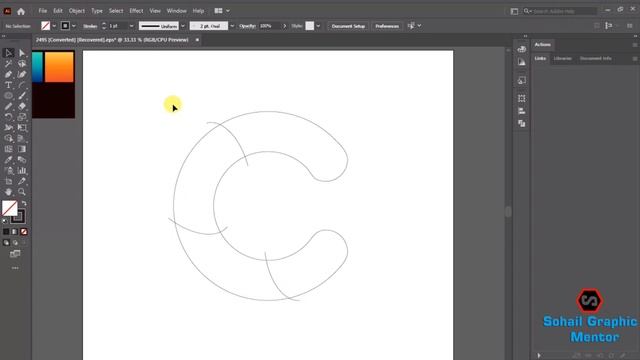Click the Document Setup button

pos(348,26)
